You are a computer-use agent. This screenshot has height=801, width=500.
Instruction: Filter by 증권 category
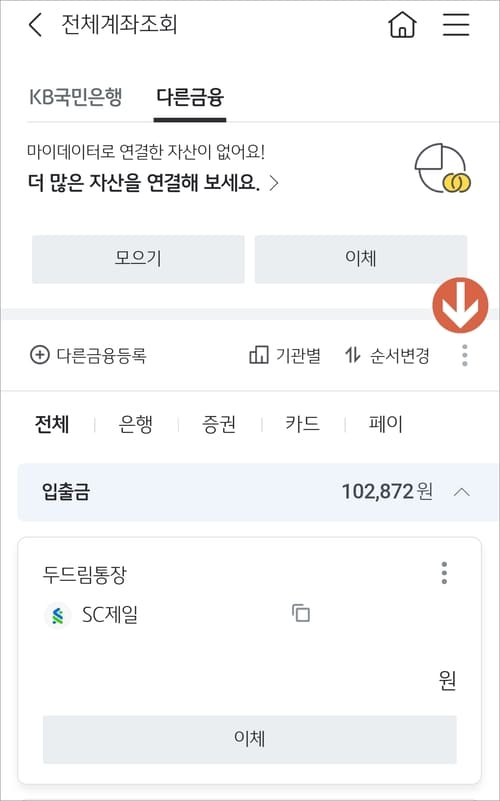tap(219, 424)
